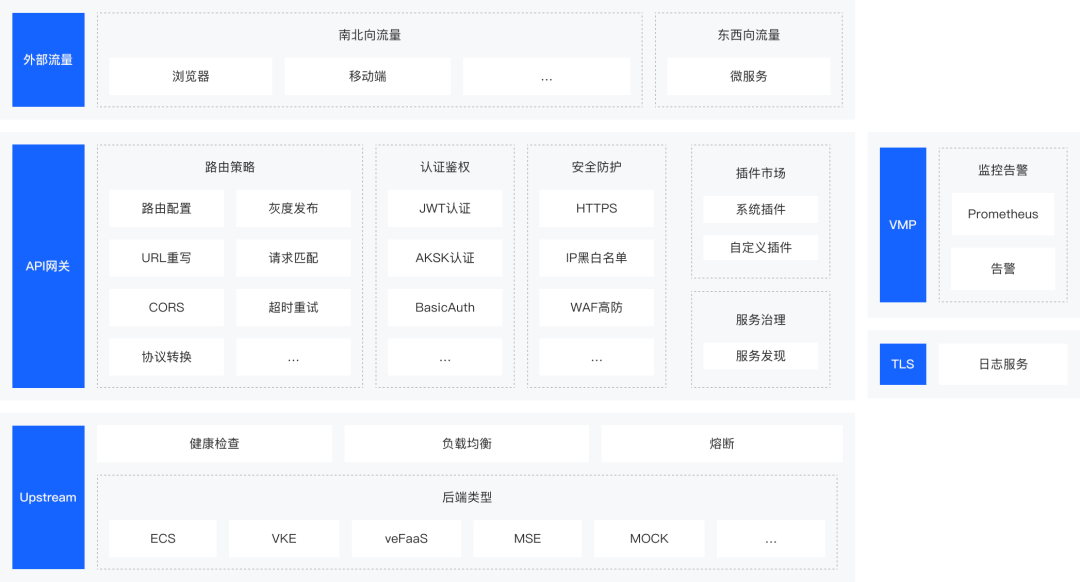This screenshot has width=1080, height=582.
Task: Select the 服务发现 box
Action: (x=760, y=356)
